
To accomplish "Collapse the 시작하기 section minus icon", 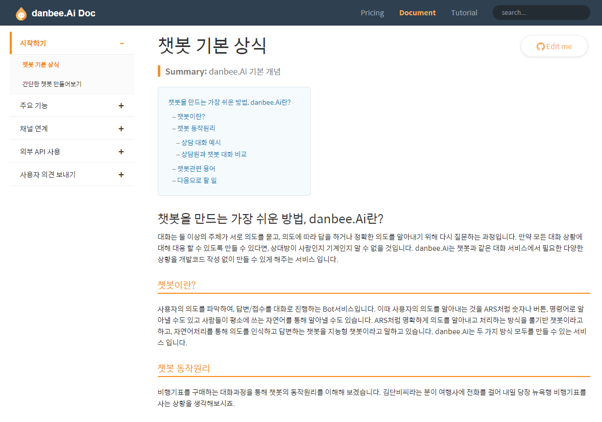I will tap(122, 43).
